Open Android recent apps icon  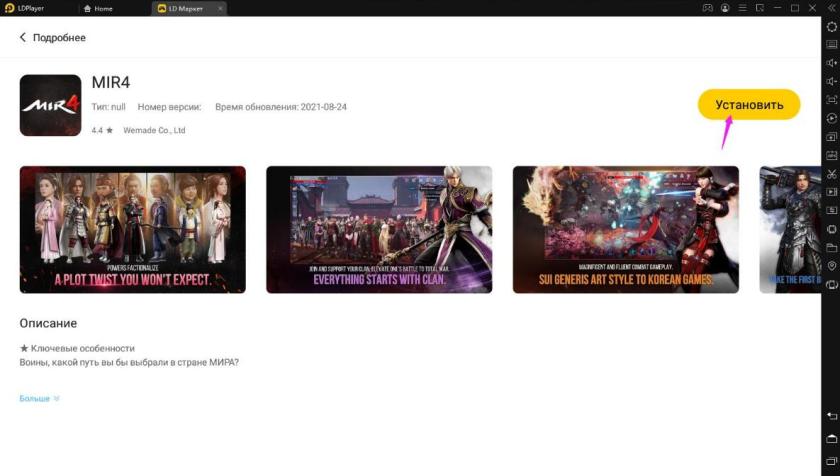(831, 460)
